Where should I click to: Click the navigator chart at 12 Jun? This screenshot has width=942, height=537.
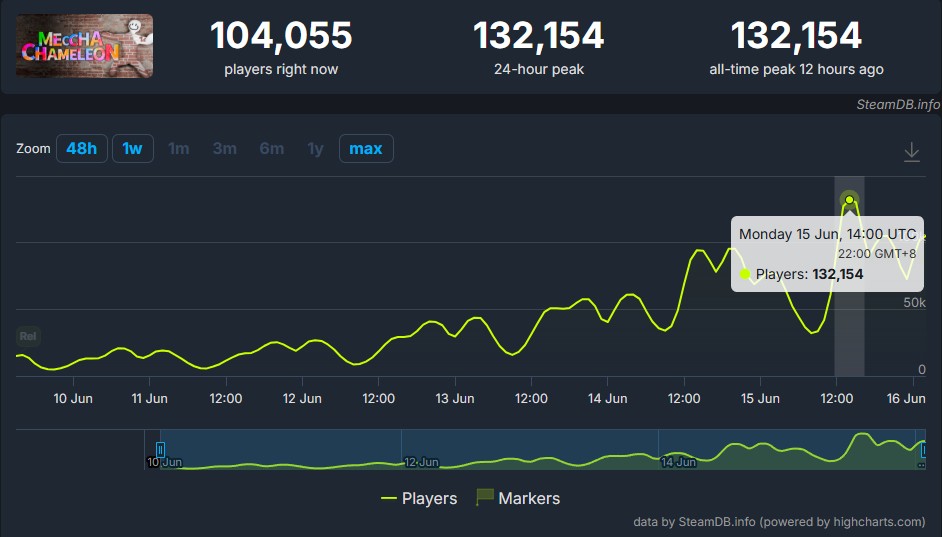click(x=421, y=462)
